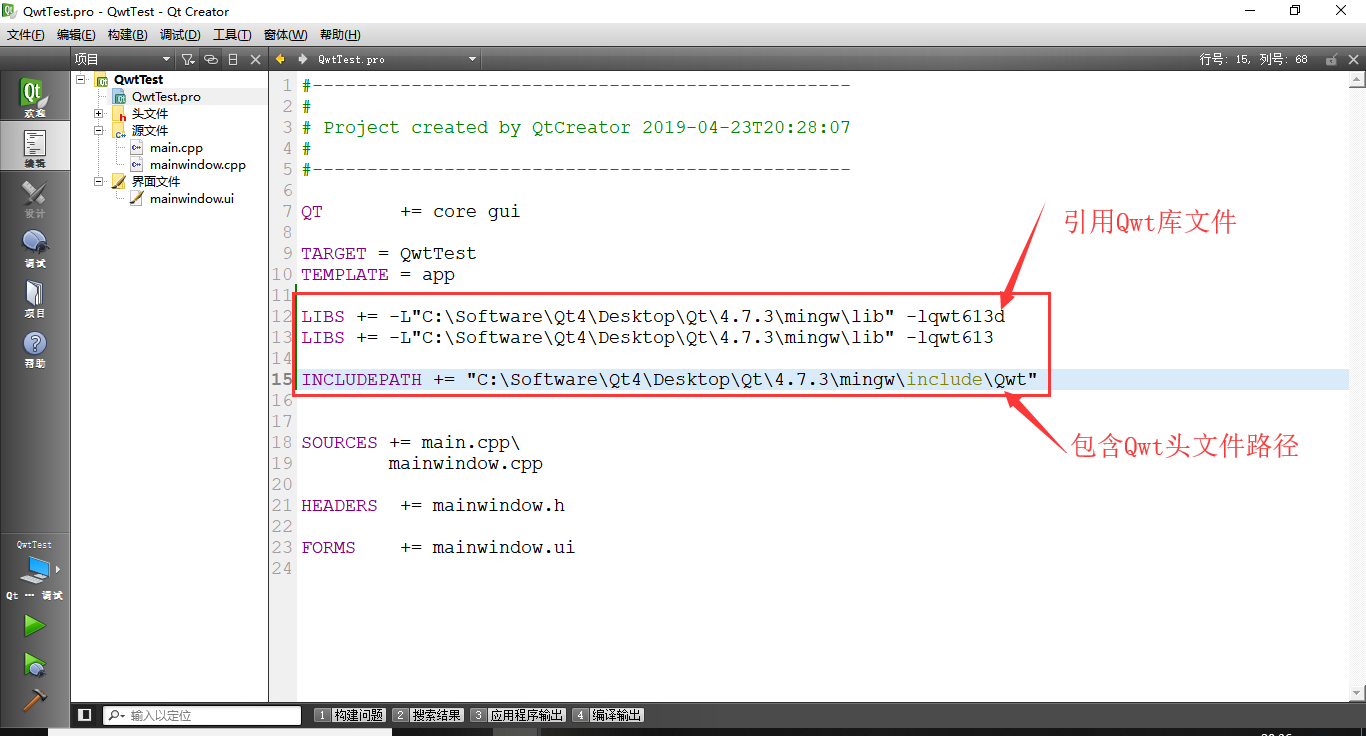Select the 源文件 folder row
This screenshot has width=1366, height=736.
click(x=150, y=131)
